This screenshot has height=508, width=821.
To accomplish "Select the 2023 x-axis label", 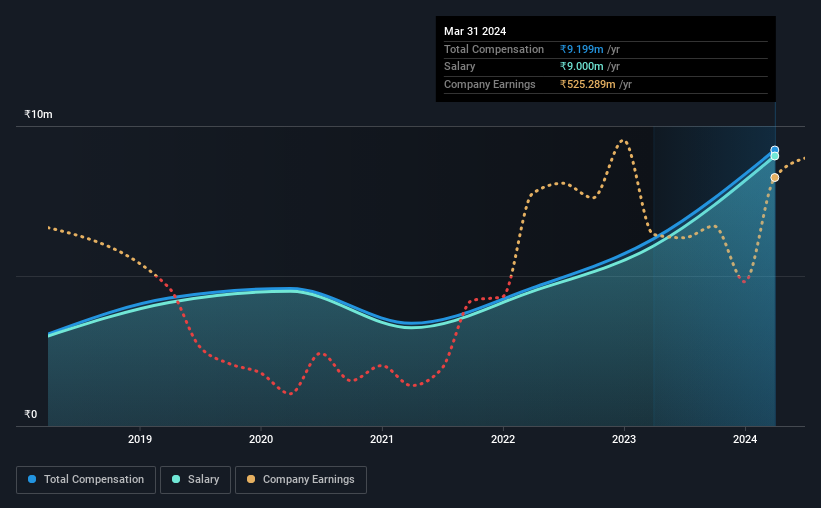I will point(624,439).
